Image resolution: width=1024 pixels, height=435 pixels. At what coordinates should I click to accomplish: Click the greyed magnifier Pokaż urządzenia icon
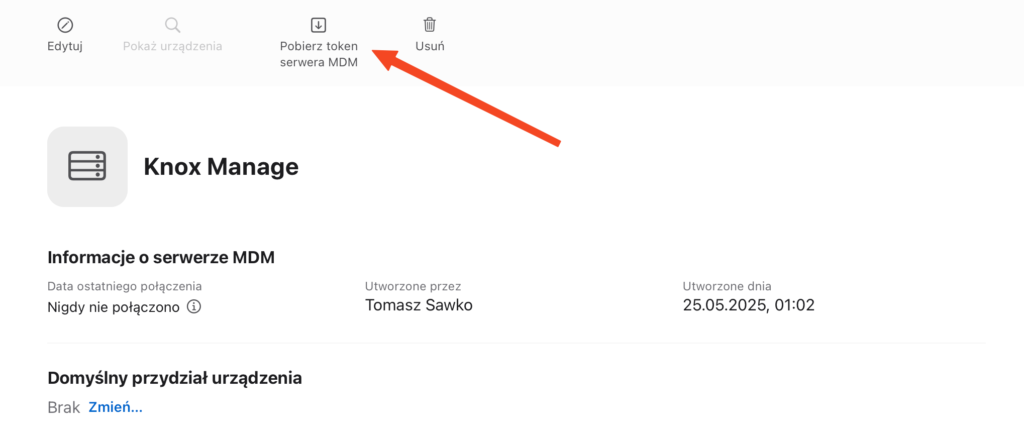(x=172, y=25)
